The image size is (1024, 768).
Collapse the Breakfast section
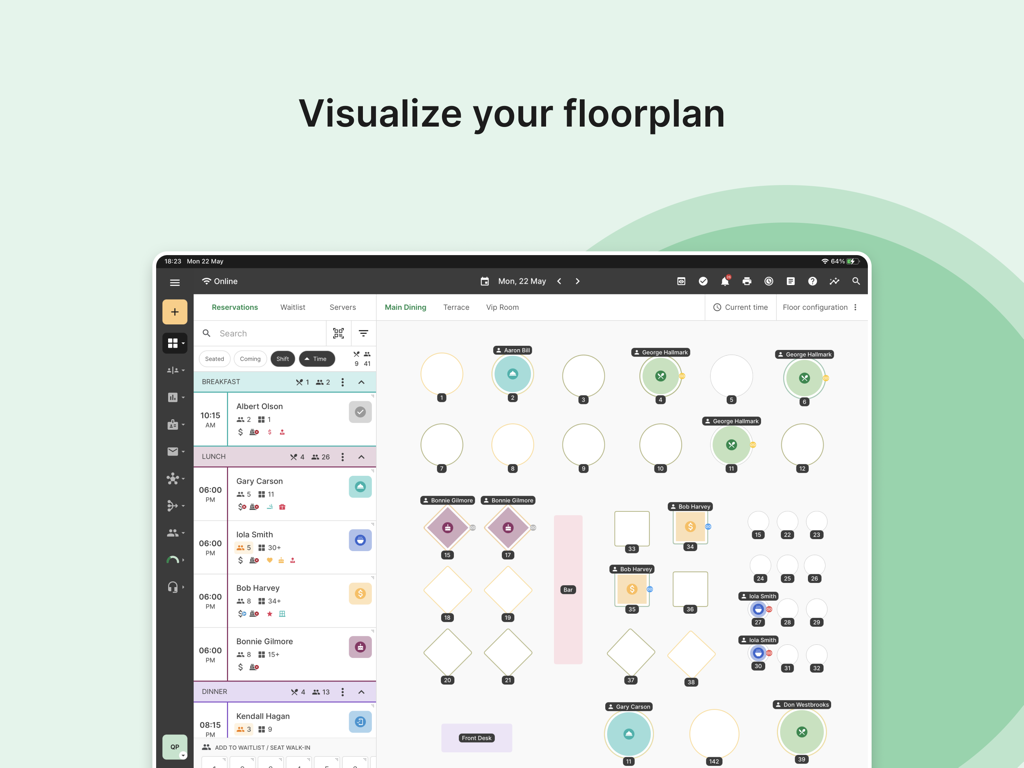pos(361,382)
